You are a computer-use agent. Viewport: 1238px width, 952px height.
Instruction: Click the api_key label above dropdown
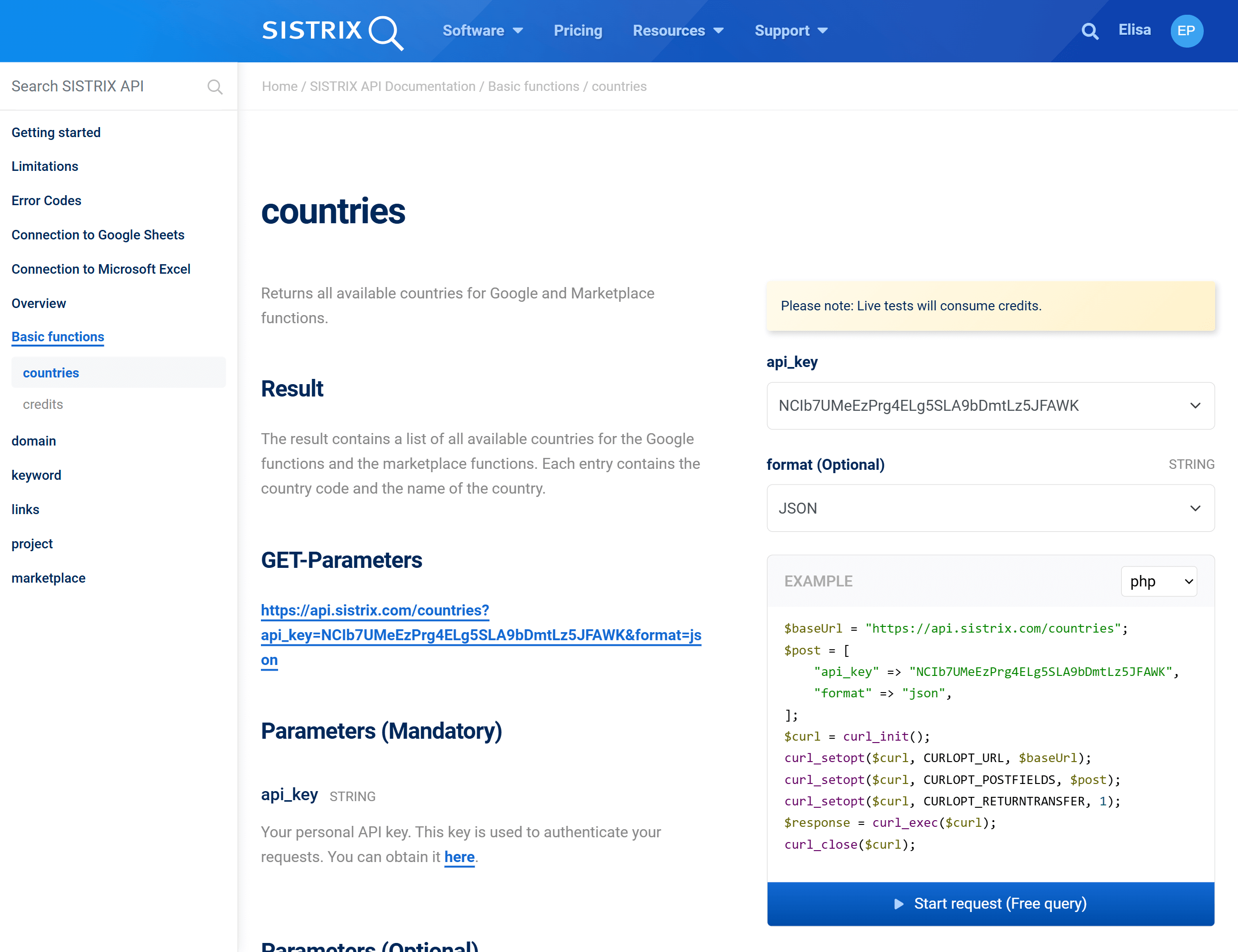[x=792, y=362]
